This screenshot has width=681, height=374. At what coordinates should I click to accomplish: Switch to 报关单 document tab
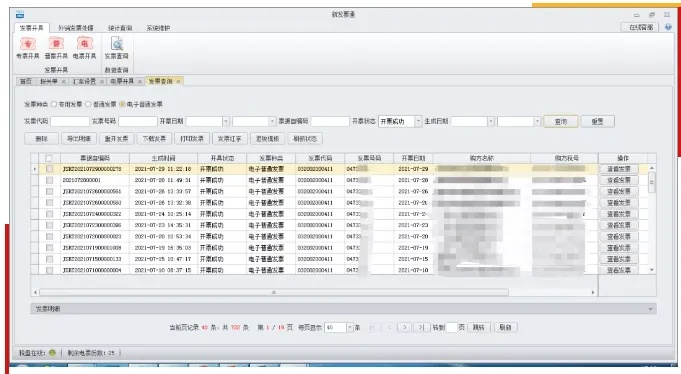coord(49,82)
